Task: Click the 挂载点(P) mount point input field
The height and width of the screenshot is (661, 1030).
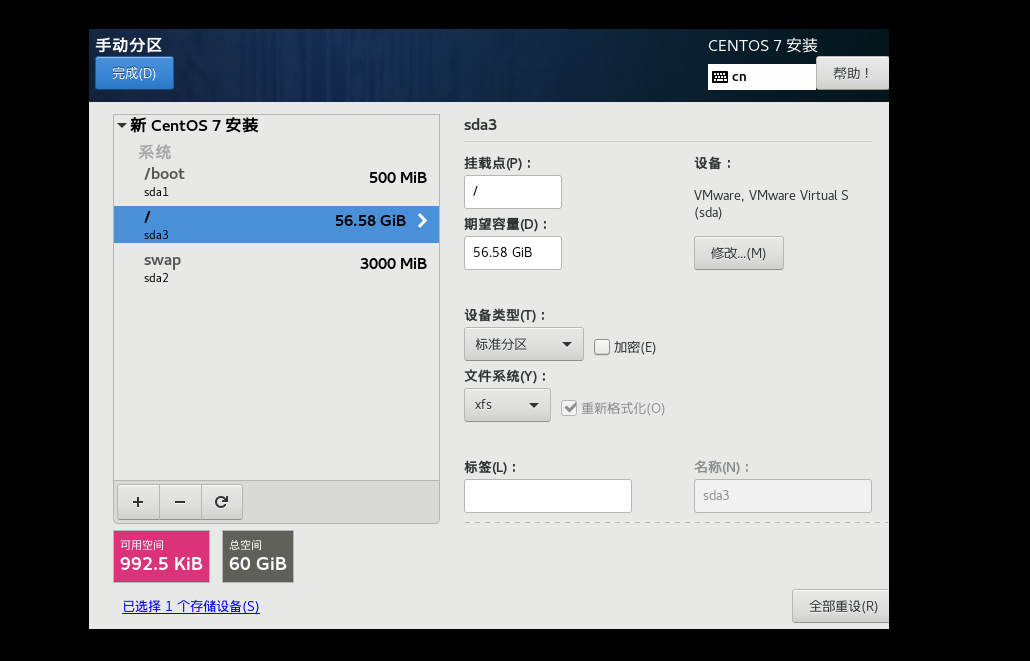Action: click(513, 192)
